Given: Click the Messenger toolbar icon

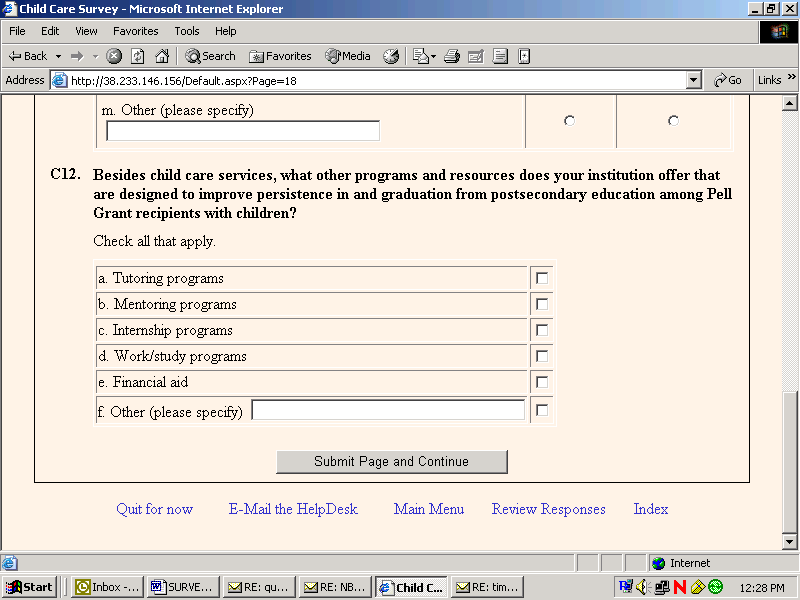Looking at the screenshot, I should 524,56.
